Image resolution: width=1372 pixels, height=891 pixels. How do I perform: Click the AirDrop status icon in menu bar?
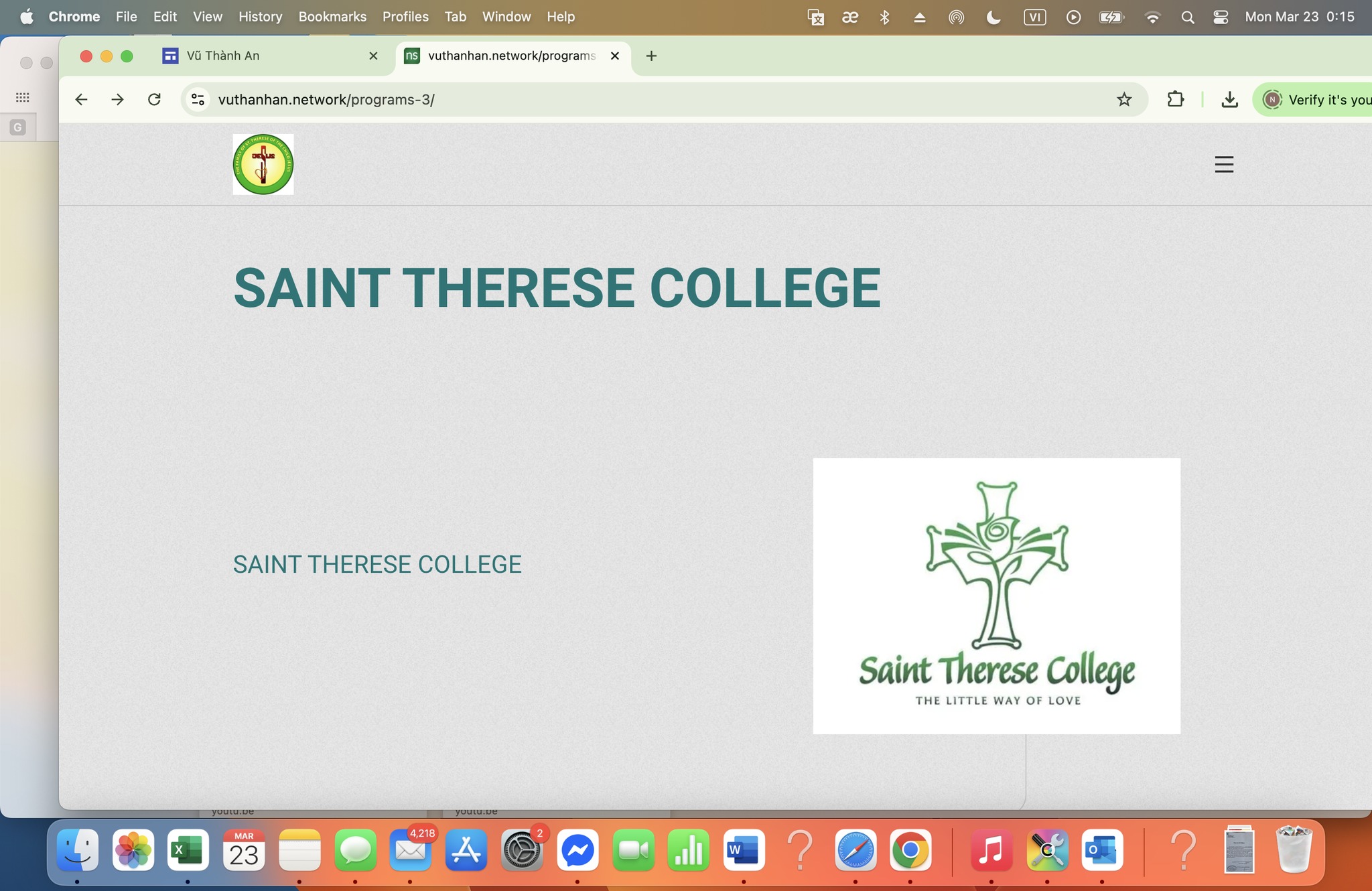point(957,17)
